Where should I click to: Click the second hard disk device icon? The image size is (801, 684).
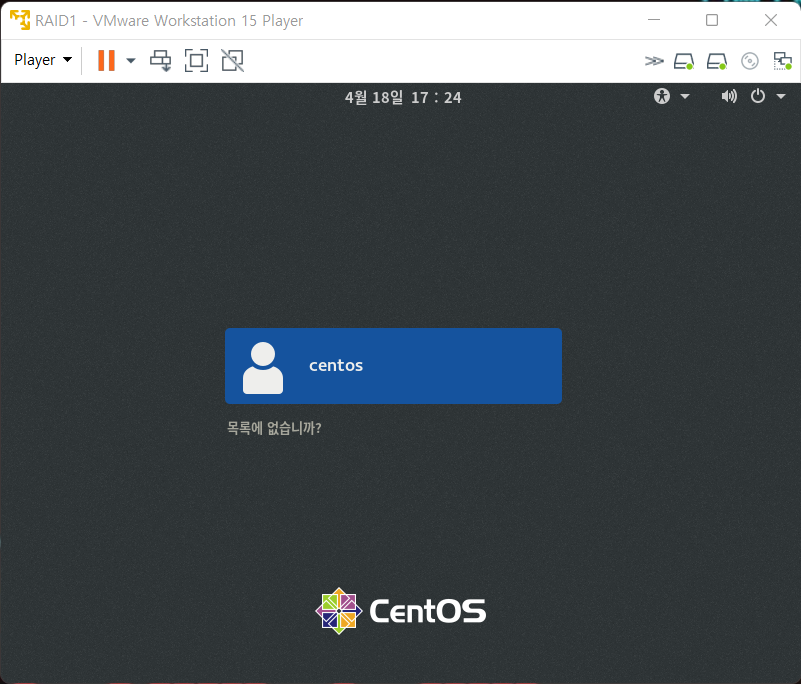click(717, 61)
